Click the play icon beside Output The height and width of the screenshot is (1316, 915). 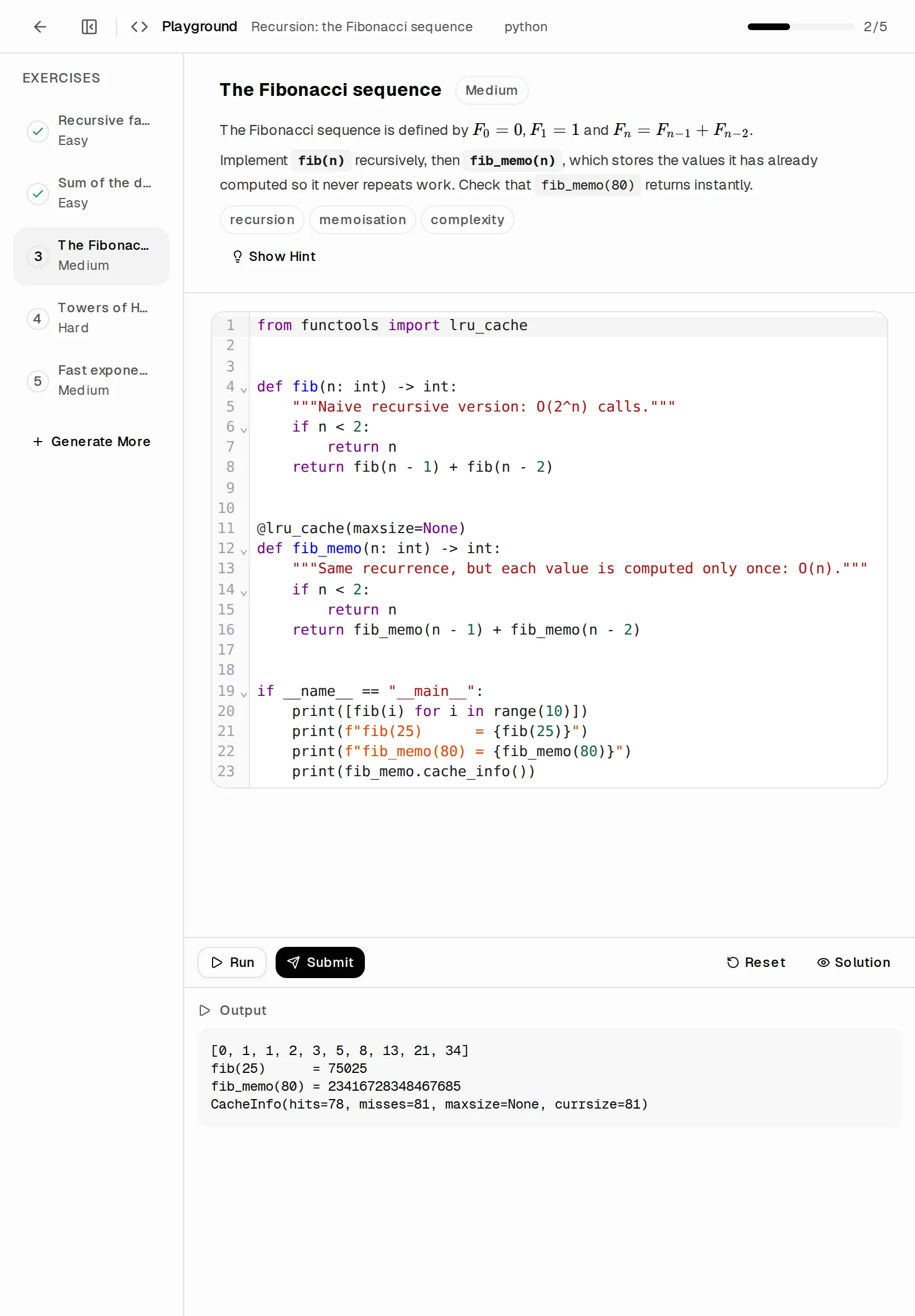click(x=204, y=1010)
